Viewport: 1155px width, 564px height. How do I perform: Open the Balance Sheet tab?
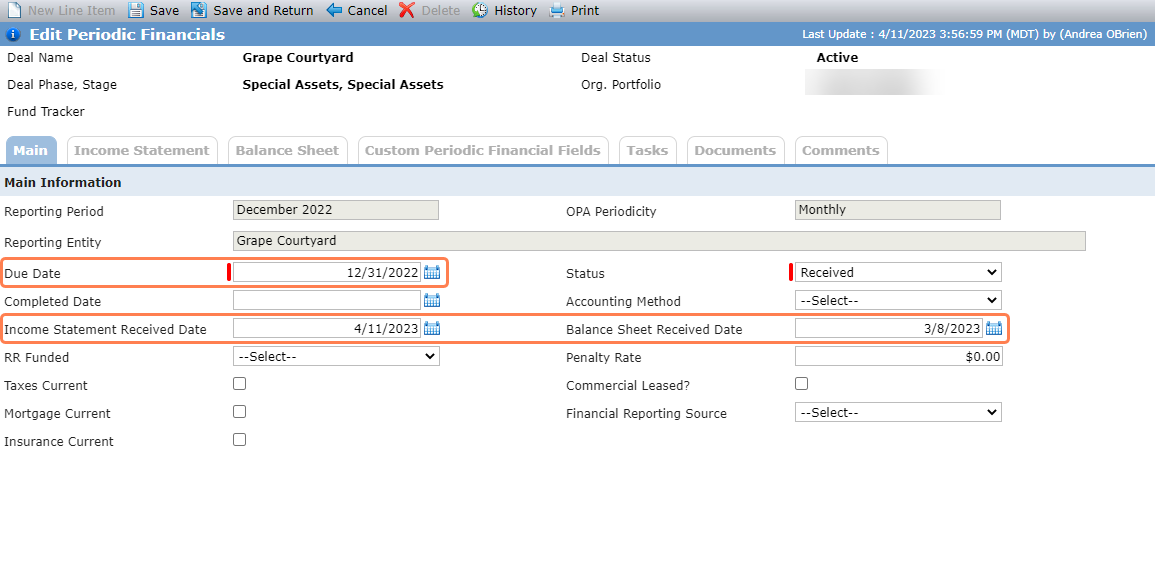click(287, 150)
